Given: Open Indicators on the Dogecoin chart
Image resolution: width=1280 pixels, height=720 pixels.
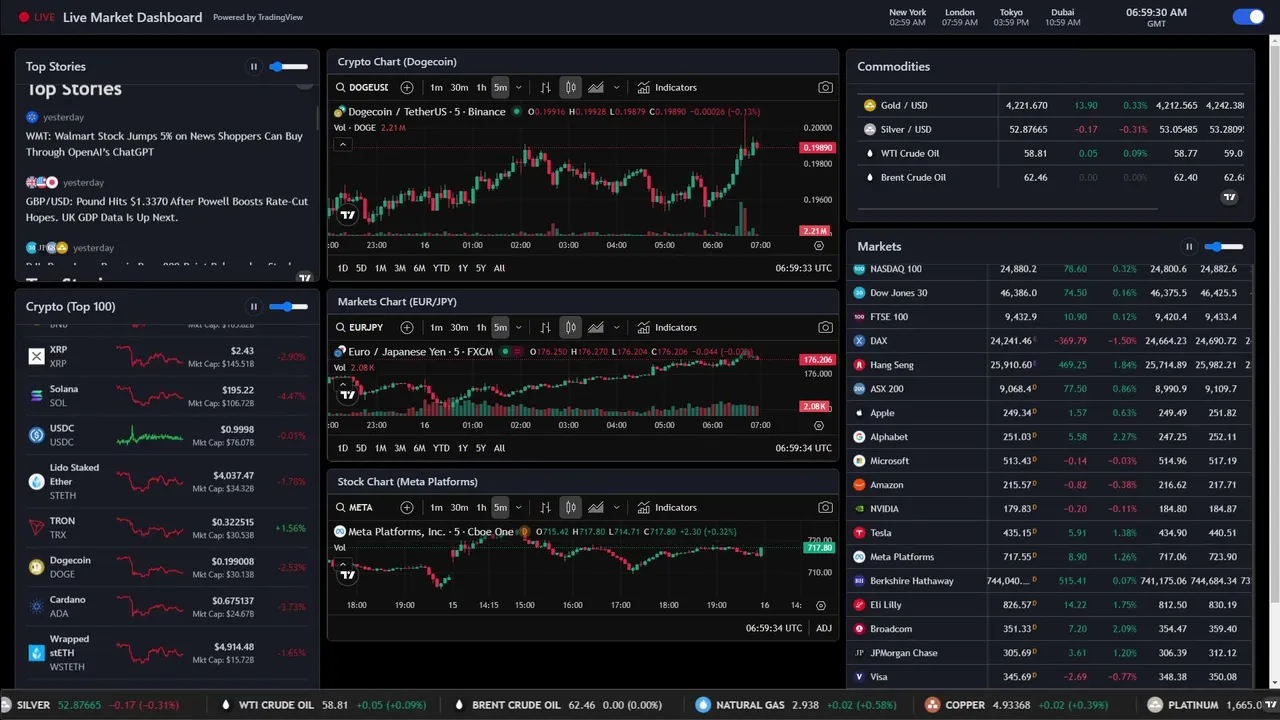Looking at the screenshot, I should 667,88.
